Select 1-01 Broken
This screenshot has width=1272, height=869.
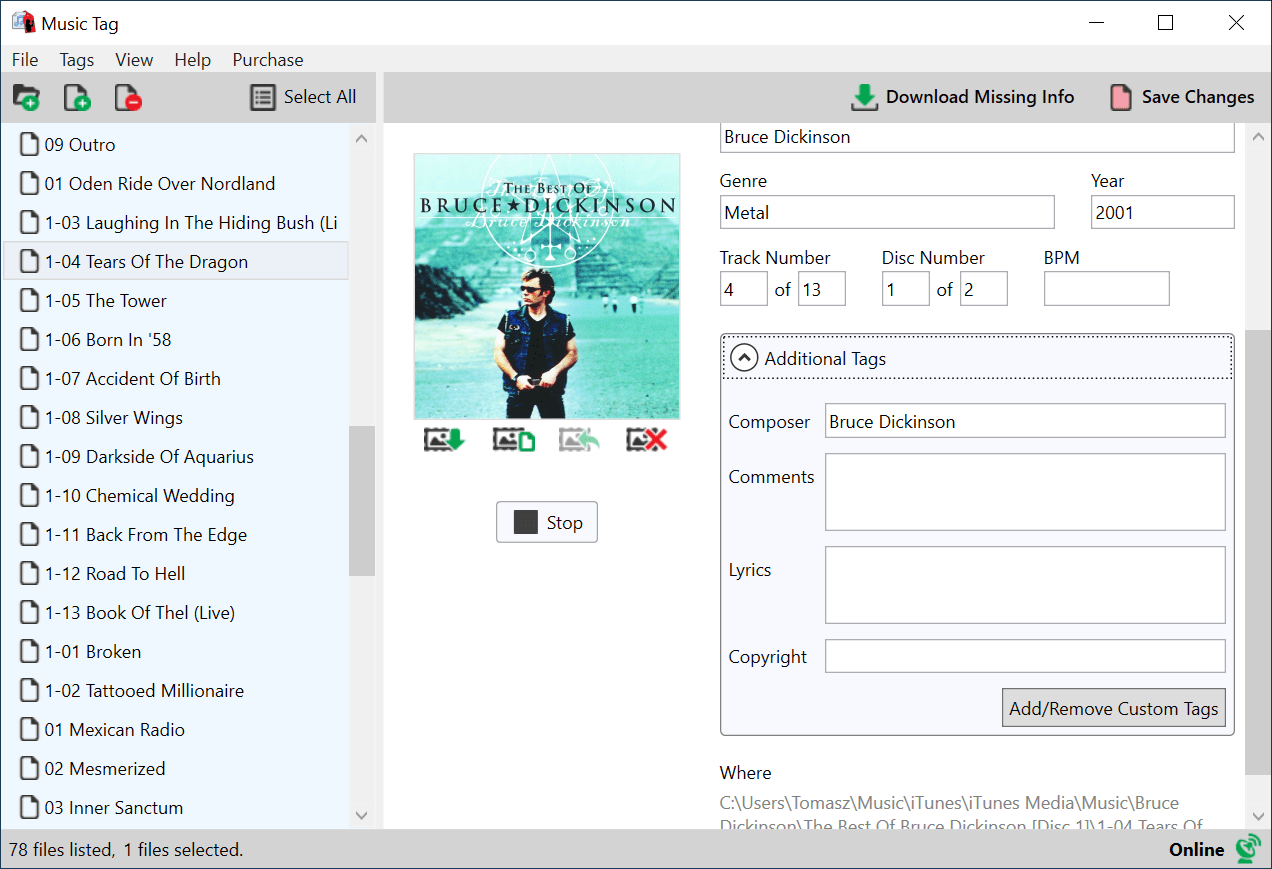(175, 652)
